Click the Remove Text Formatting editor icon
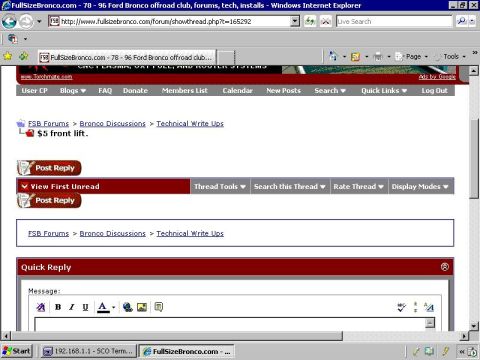The width and height of the screenshot is (480, 360). 41,307
